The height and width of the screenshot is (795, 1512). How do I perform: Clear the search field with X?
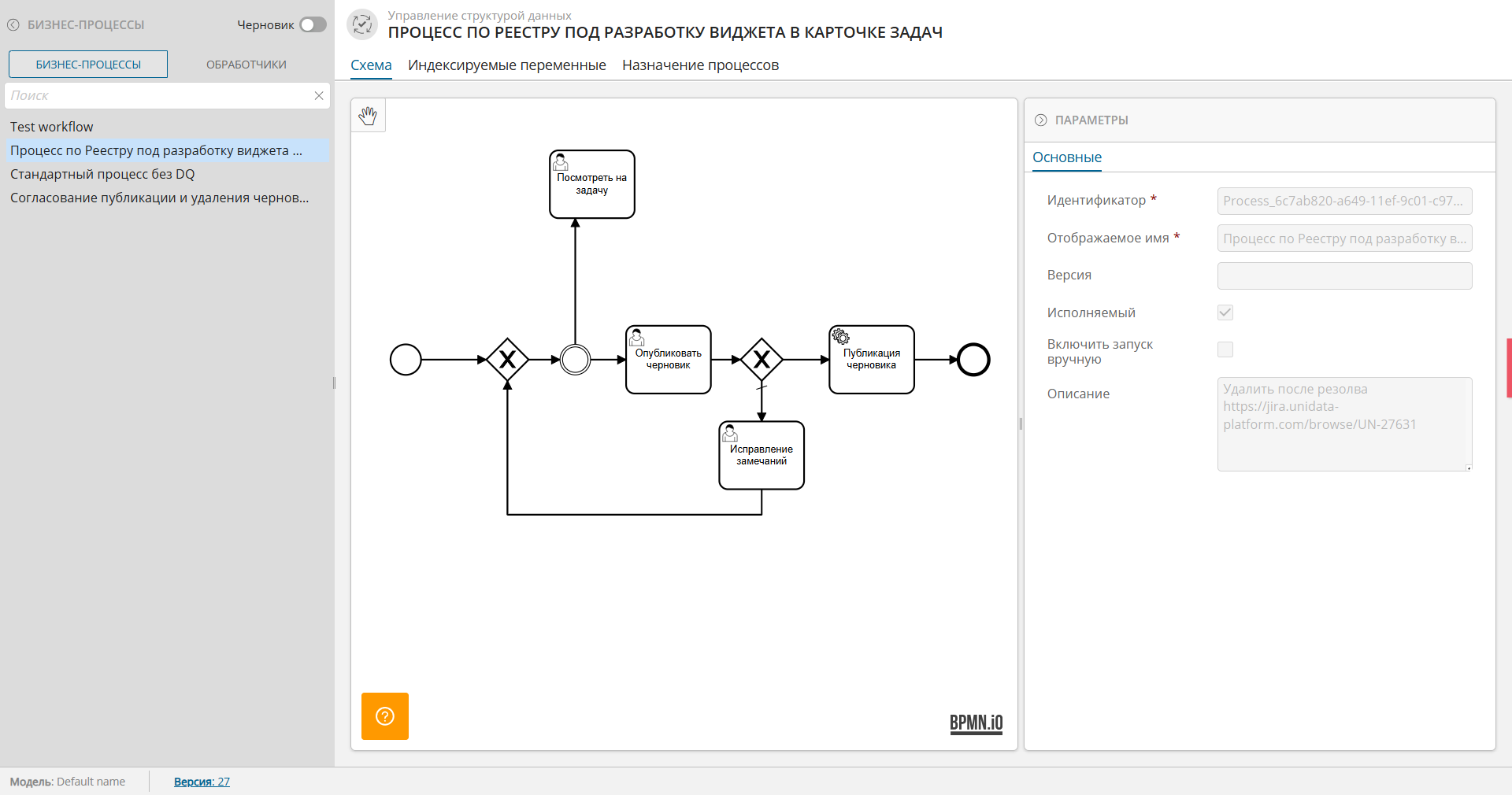click(x=319, y=96)
